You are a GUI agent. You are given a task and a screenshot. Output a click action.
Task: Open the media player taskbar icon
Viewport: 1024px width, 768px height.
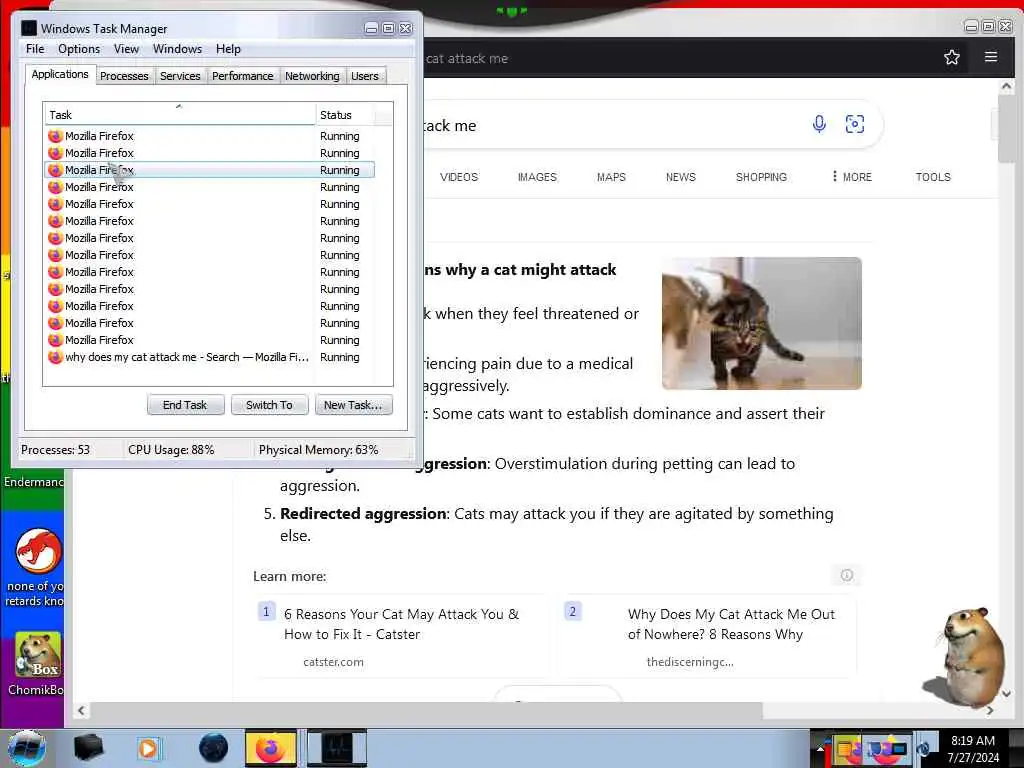coord(149,748)
